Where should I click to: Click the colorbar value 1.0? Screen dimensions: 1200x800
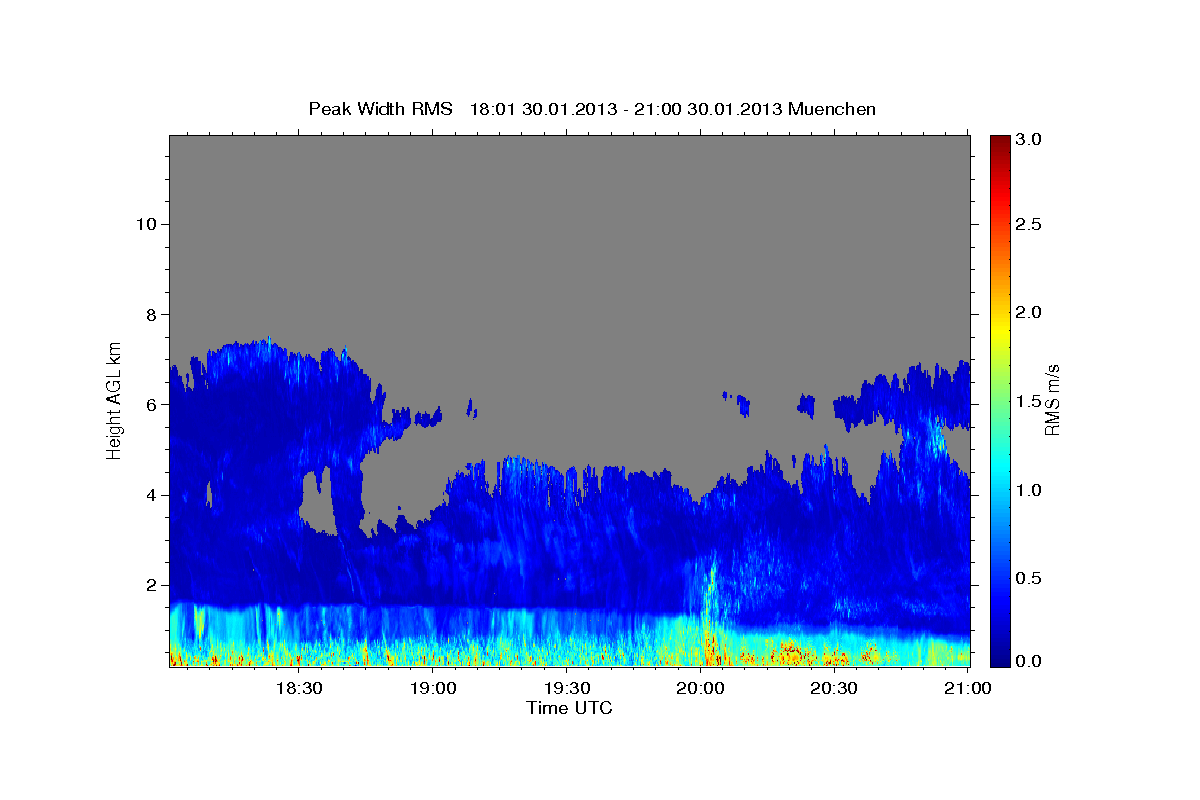1029,489
